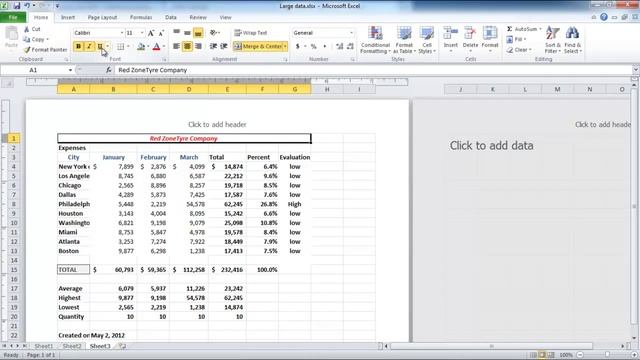Switch to the Page Layout tab
Viewport: 640px width, 360px height.
[x=102, y=18]
